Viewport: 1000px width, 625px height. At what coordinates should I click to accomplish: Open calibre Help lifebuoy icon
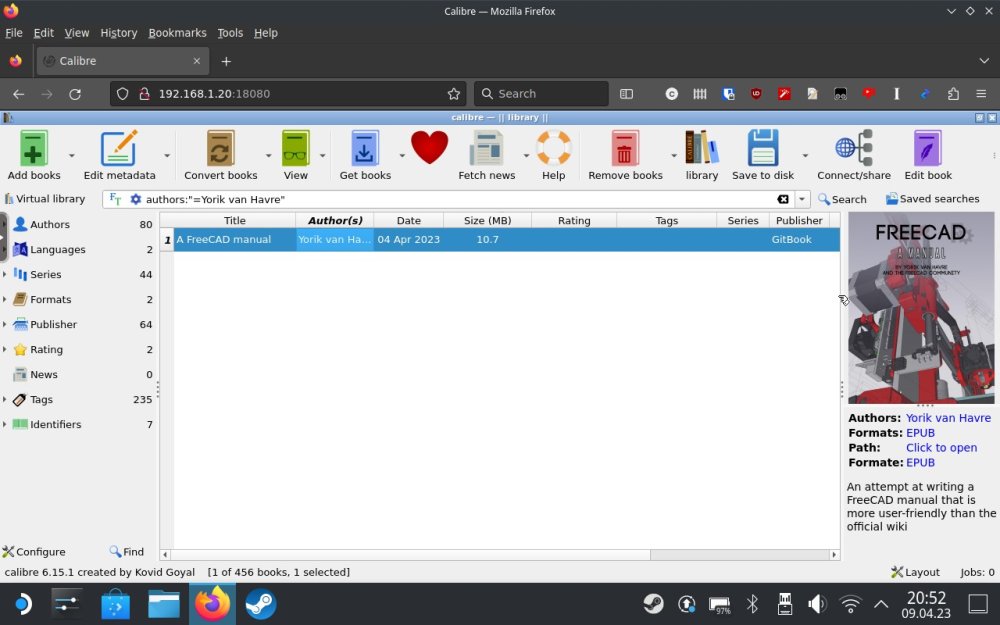(553, 149)
